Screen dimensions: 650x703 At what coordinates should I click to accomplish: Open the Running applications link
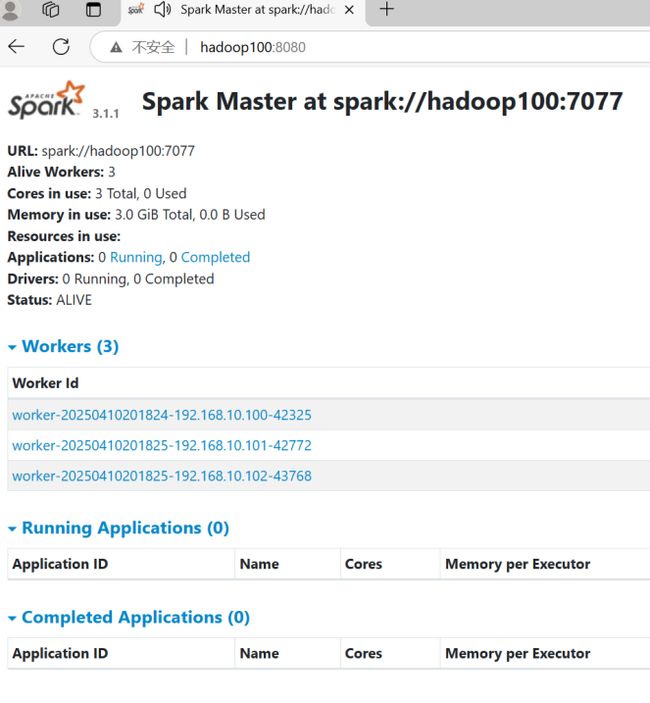pos(136,257)
